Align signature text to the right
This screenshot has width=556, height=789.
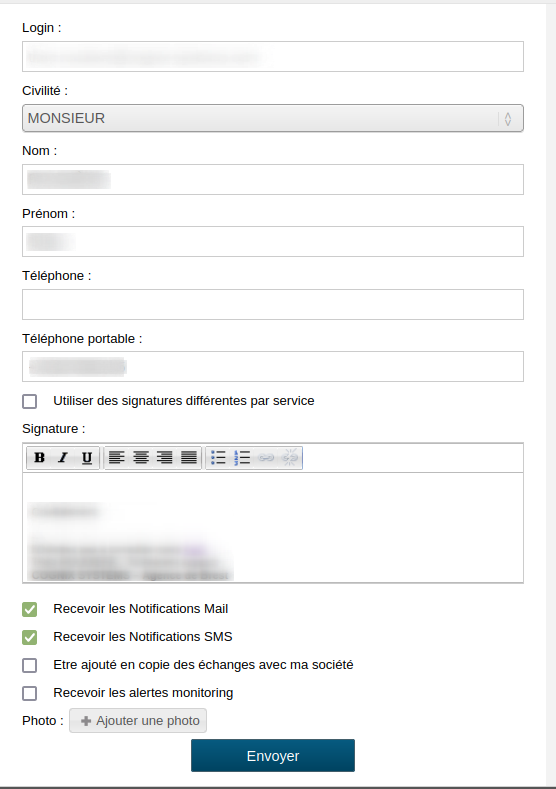(165, 457)
